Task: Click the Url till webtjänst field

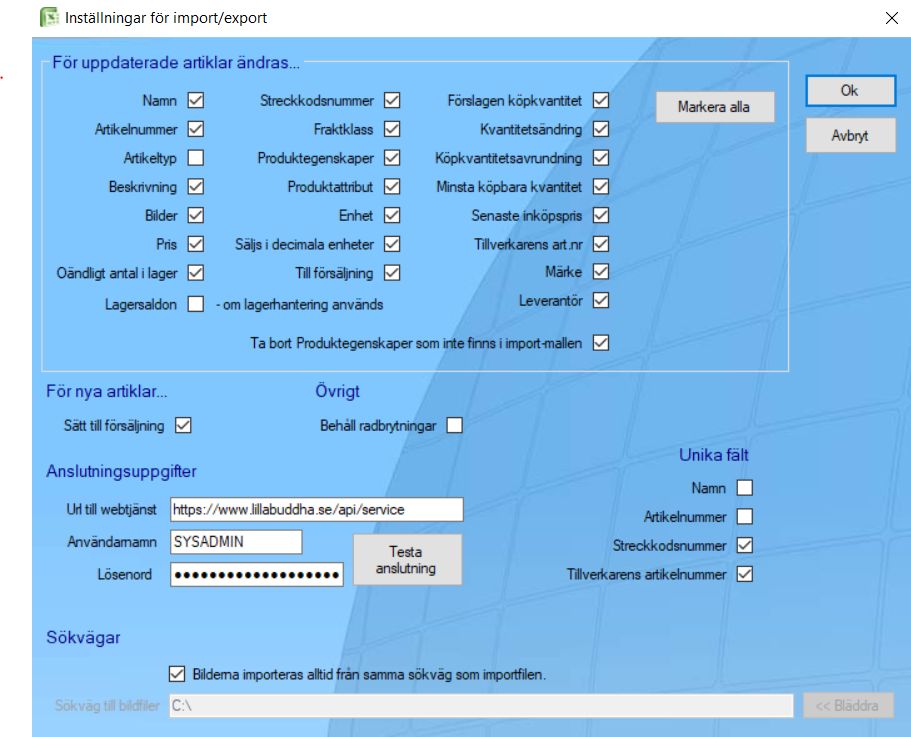Action: [317, 509]
